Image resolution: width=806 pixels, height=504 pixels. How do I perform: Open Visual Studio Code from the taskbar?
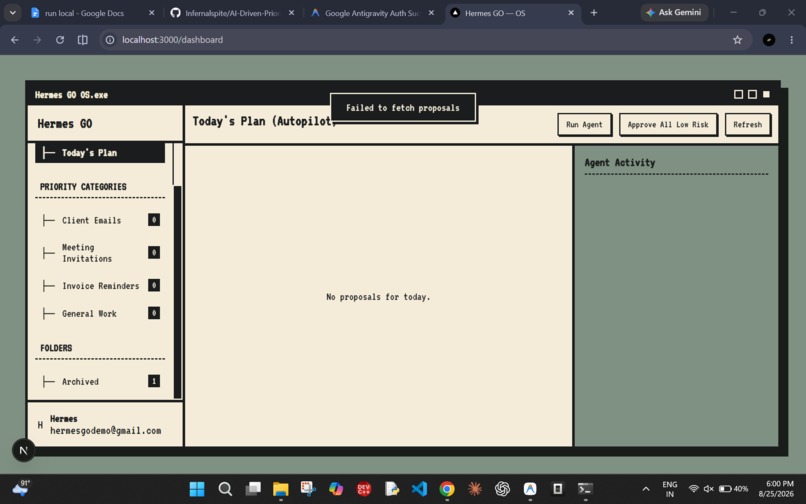click(x=419, y=489)
